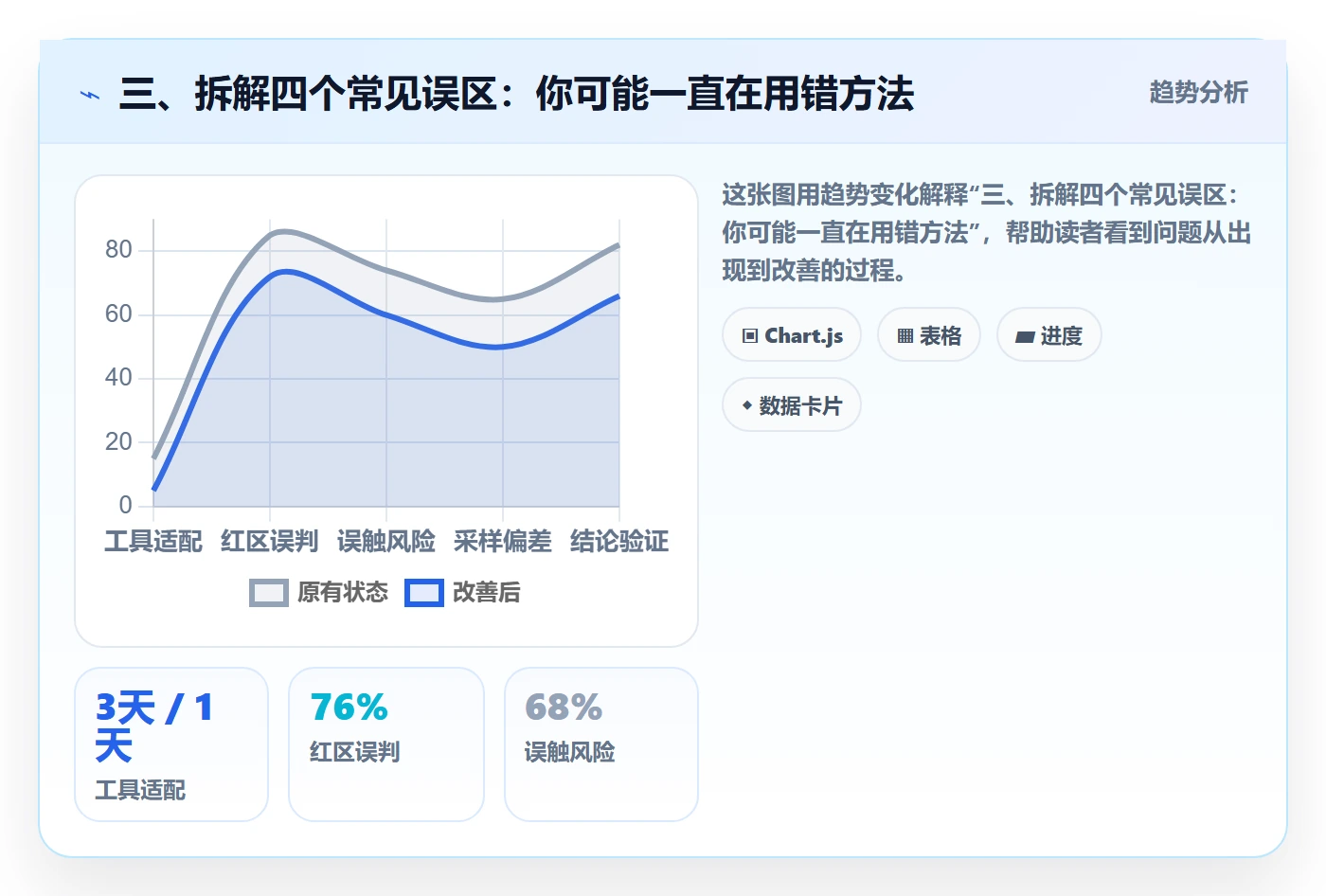Open the 68% 误触风险 stat card
This screenshot has width=1326, height=896.
click(x=601, y=744)
